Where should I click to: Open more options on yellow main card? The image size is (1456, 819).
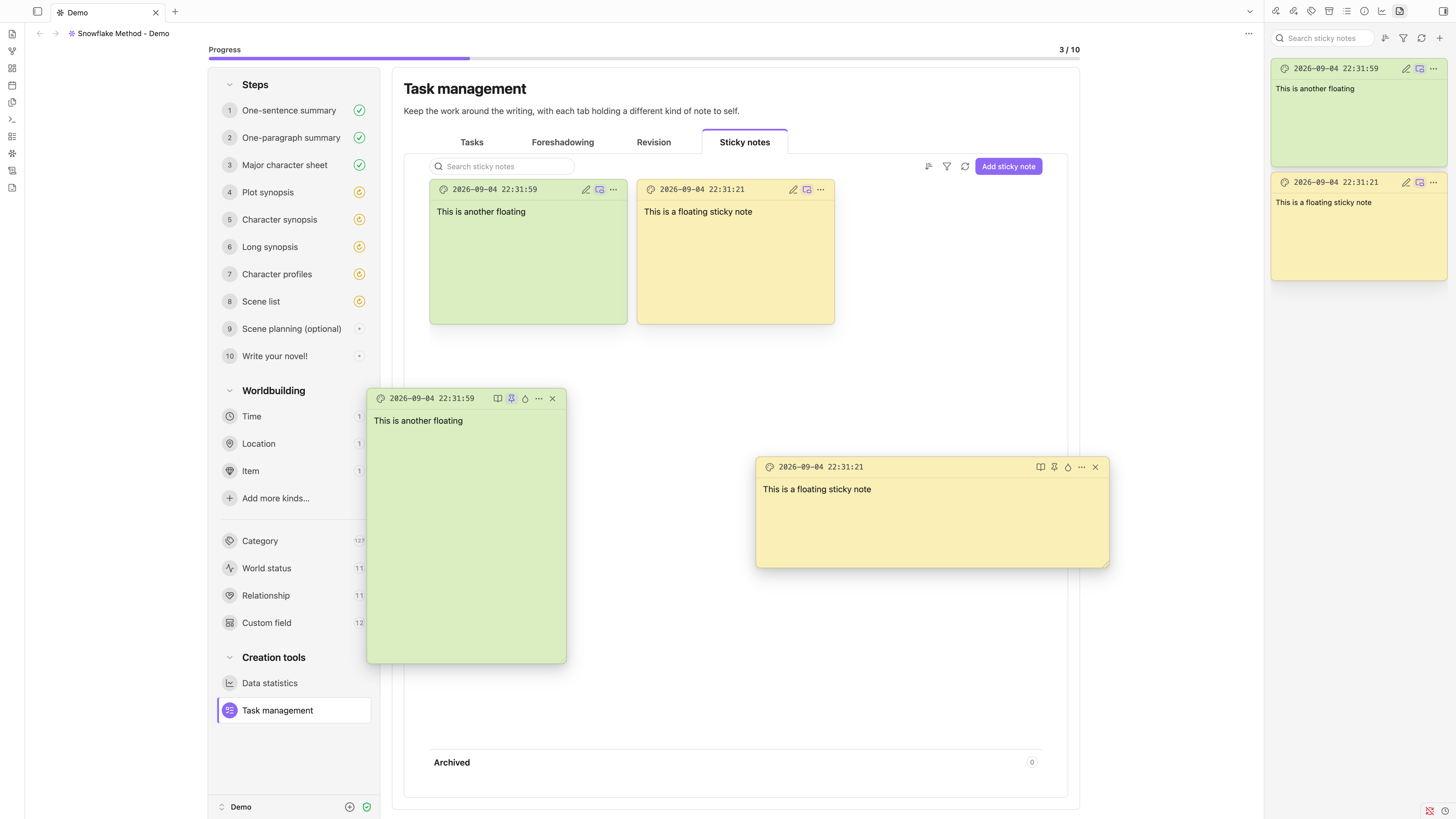click(x=821, y=189)
